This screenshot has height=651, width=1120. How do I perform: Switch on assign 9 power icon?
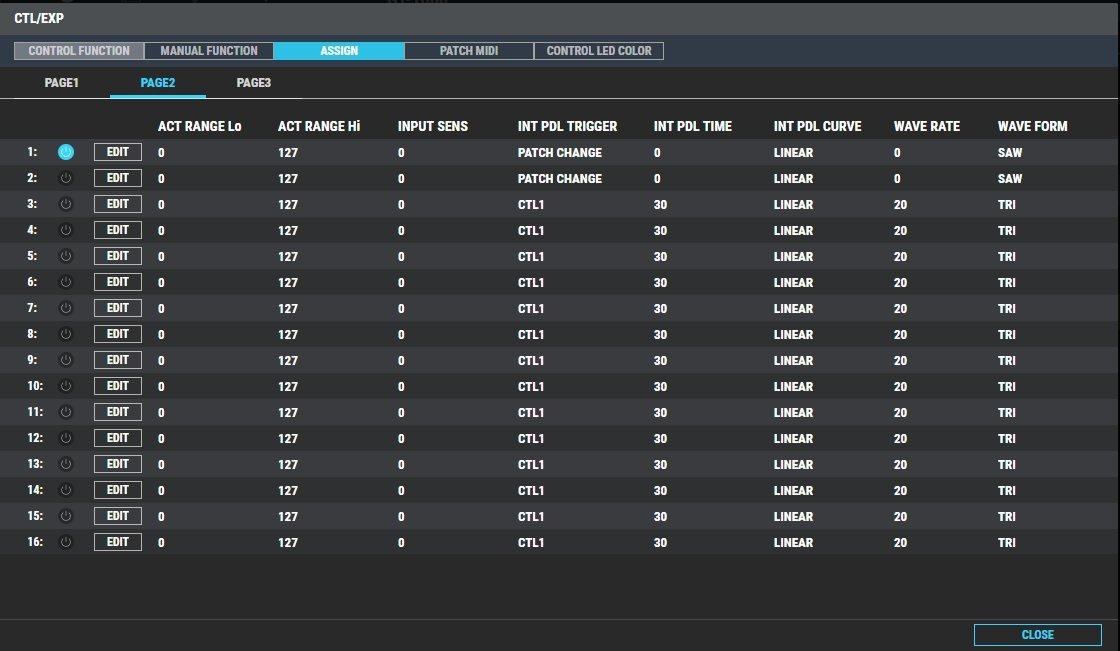tap(66, 360)
